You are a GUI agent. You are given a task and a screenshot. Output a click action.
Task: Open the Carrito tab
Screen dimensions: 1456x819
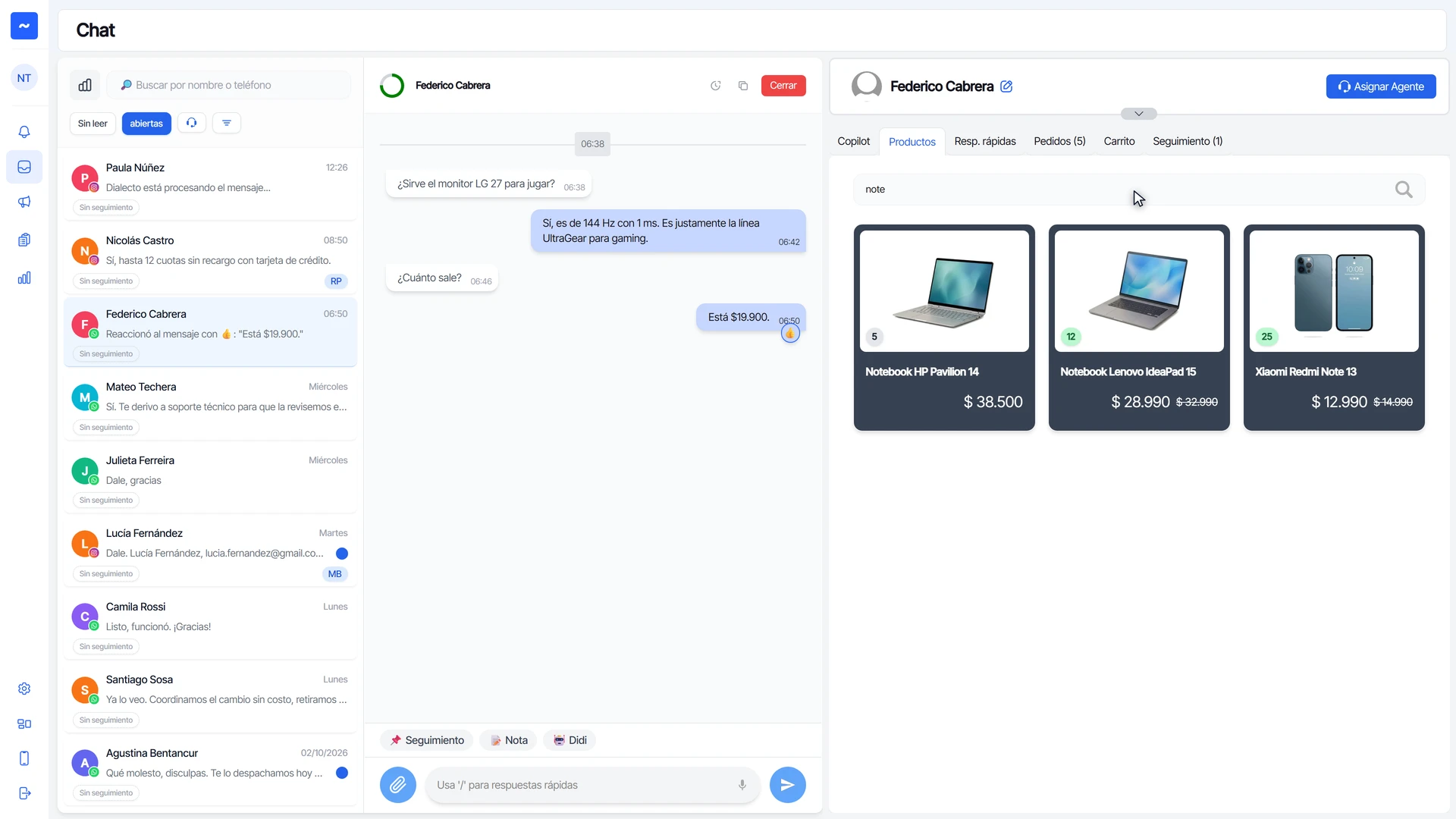(1119, 142)
